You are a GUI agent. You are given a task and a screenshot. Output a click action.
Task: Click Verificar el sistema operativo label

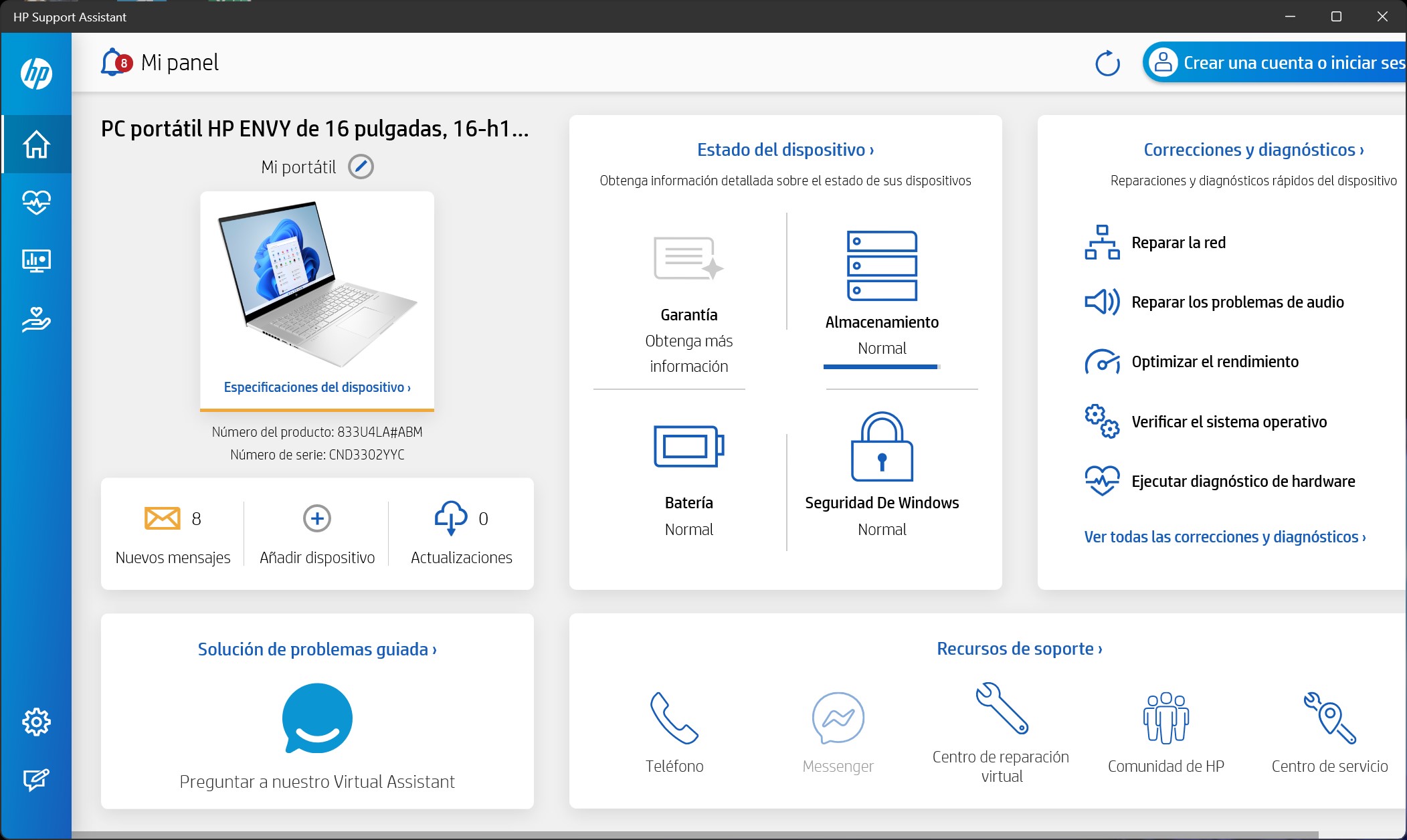[x=1229, y=422]
